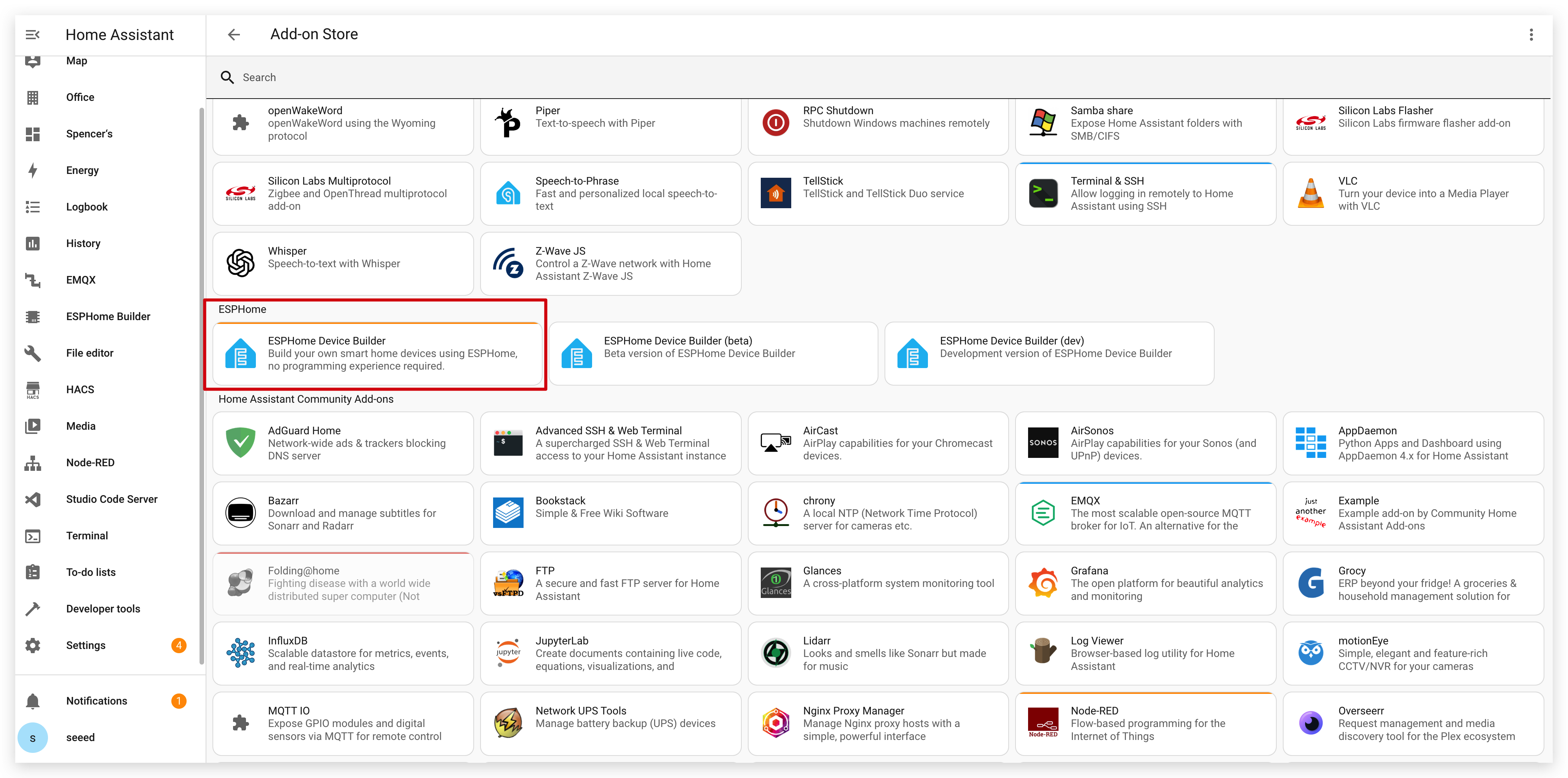Image resolution: width=1568 pixels, height=778 pixels.
Task: Open ESPHome Device Builder (dev) card
Action: [1049, 354]
